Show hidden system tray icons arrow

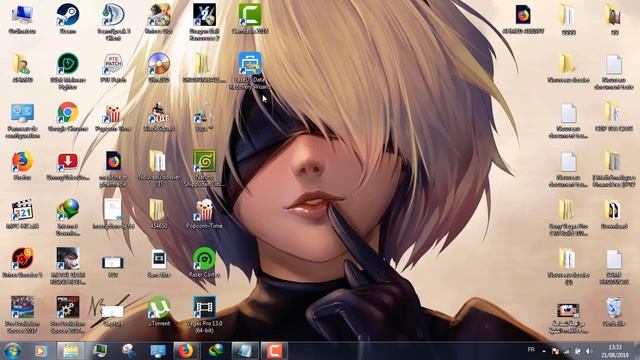click(x=544, y=351)
